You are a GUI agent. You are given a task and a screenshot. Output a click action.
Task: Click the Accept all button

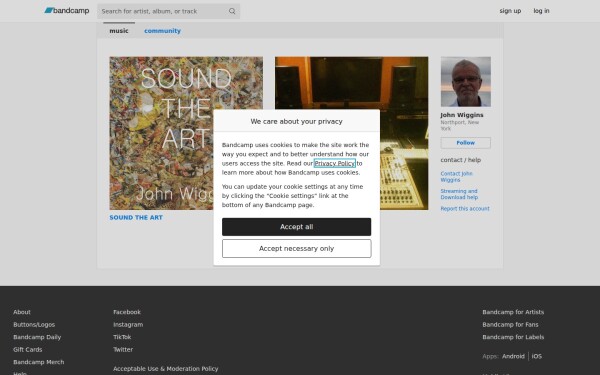pos(296,227)
